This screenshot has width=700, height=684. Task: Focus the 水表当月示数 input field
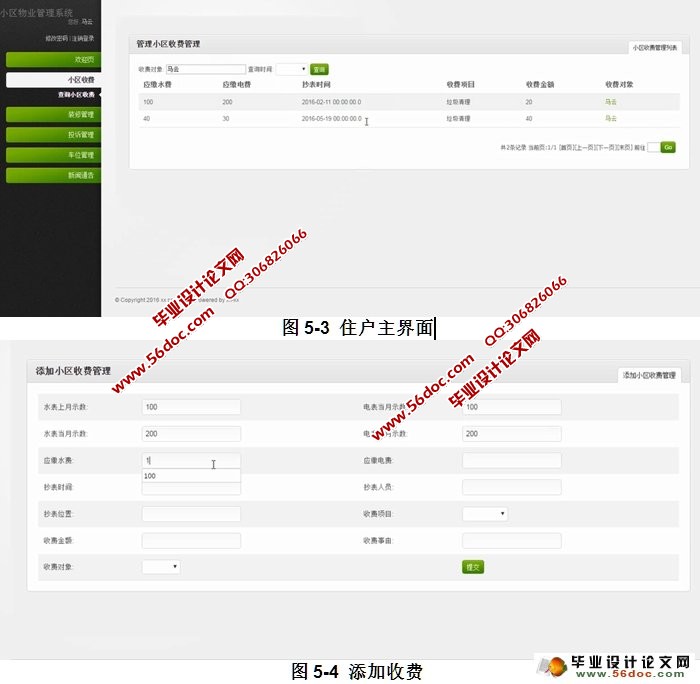pyautogui.click(x=191, y=434)
